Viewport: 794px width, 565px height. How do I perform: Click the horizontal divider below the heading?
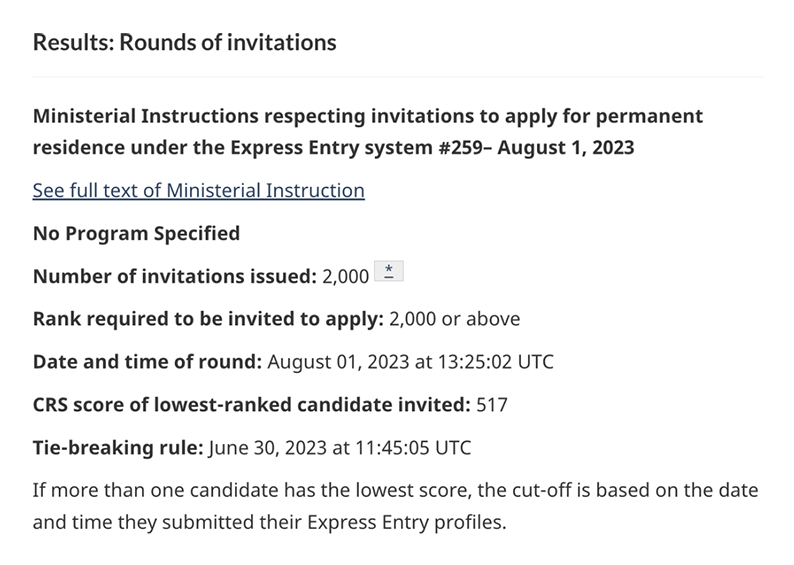397,77
